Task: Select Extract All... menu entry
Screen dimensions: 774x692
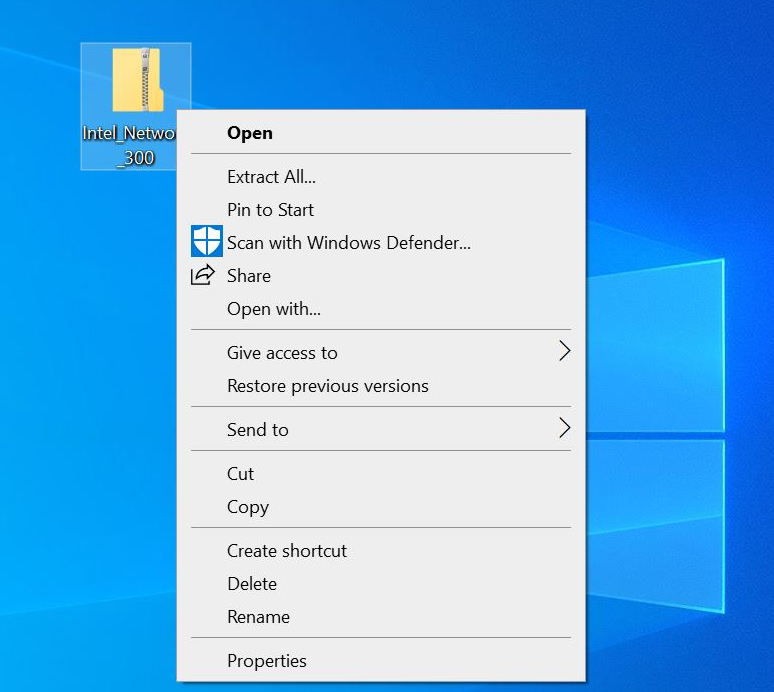Action: pyautogui.click(x=271, y=177)
